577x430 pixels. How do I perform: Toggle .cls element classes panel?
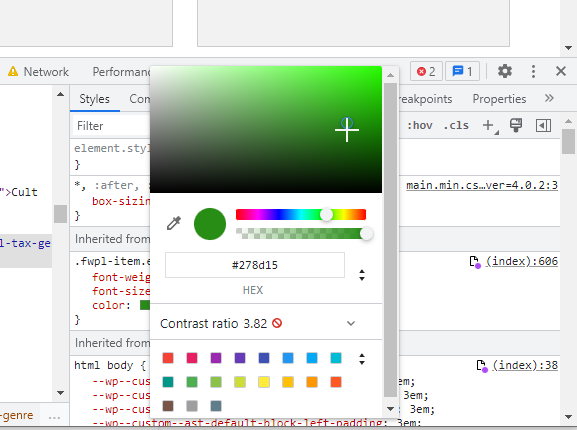456,125
